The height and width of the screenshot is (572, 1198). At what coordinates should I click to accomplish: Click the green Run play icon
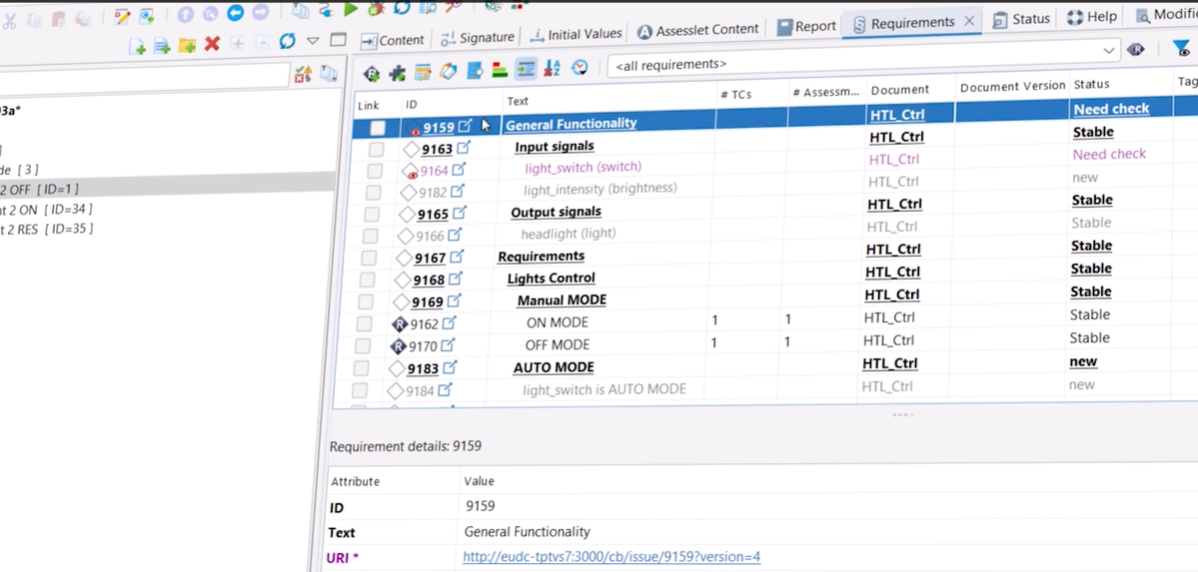351,8
